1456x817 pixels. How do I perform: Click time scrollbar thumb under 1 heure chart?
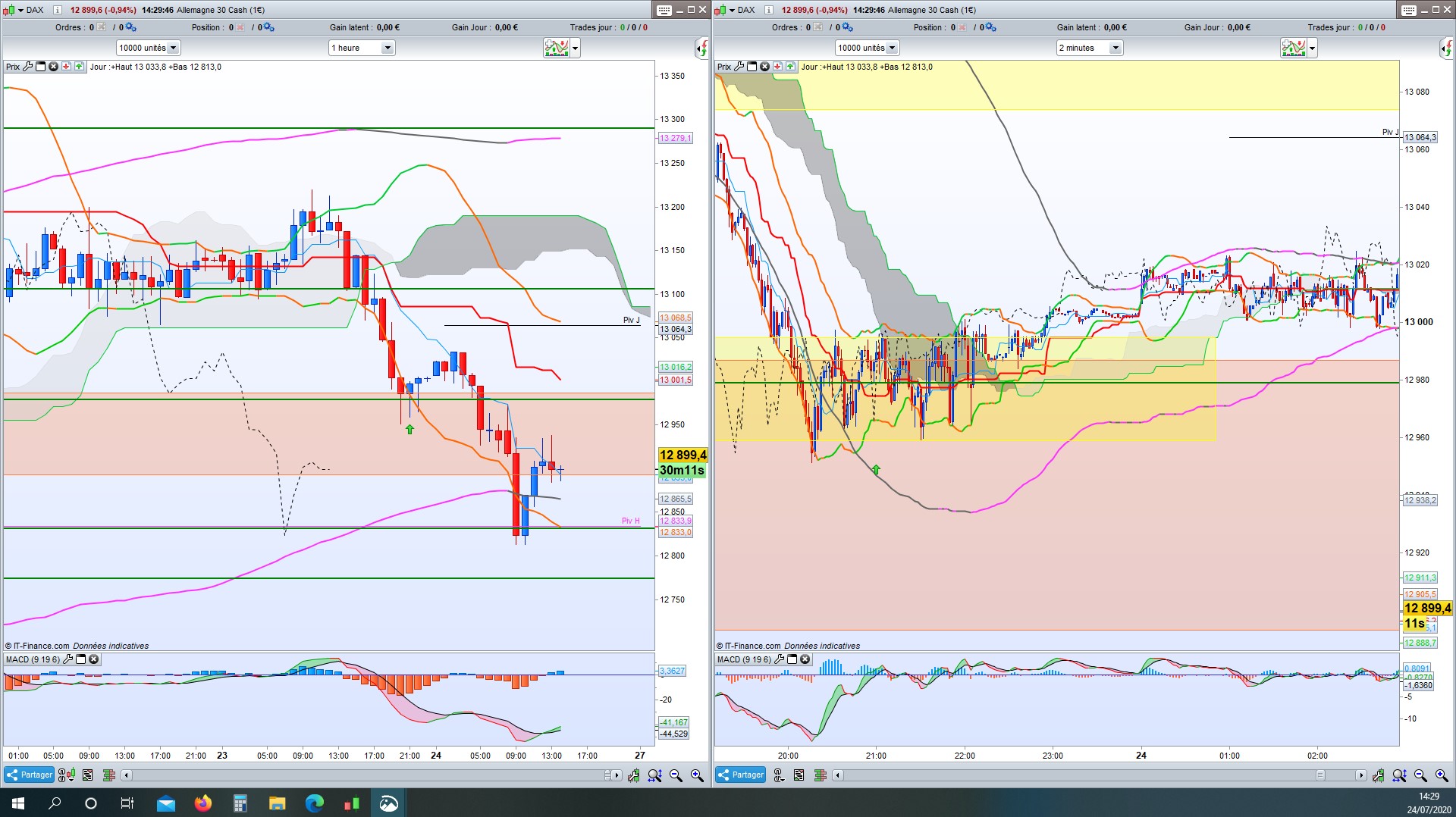click(x=607, y=775)
